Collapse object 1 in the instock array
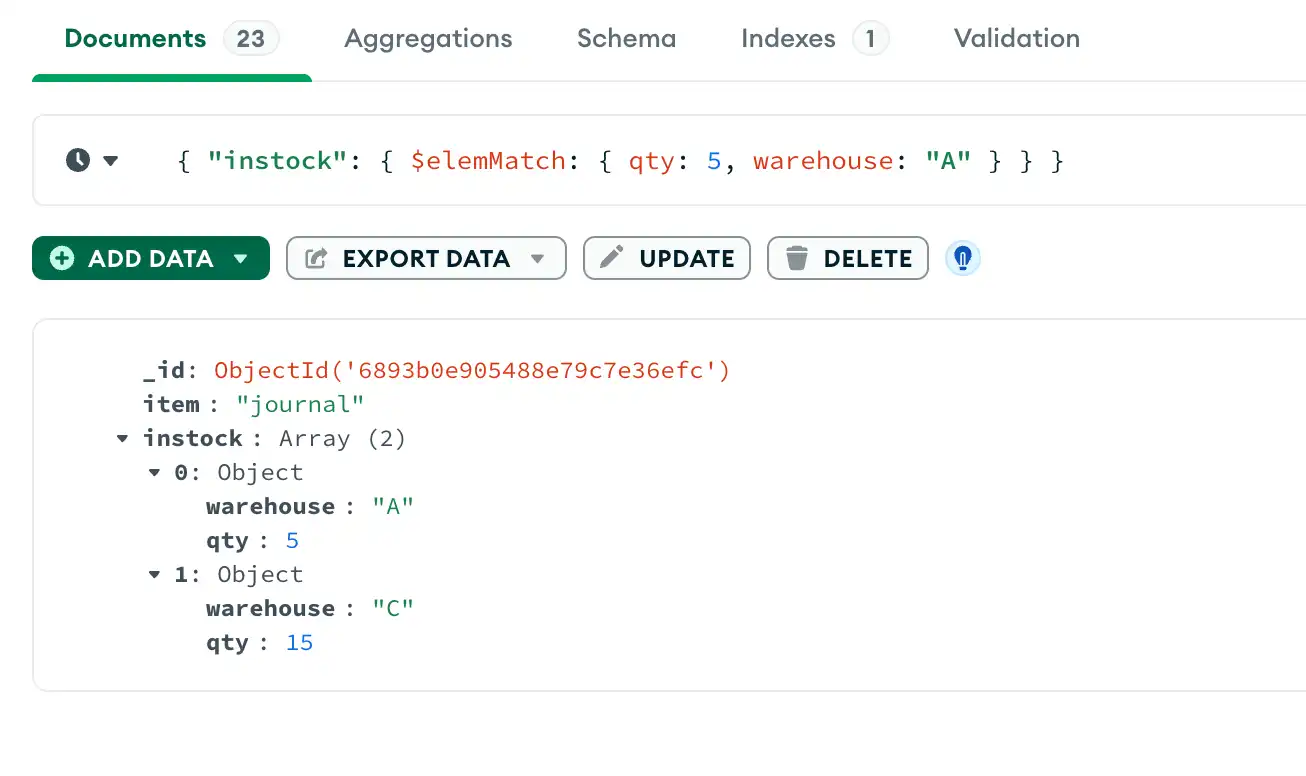This screenshot has width=1306, height=776. [x=155, y=574]
